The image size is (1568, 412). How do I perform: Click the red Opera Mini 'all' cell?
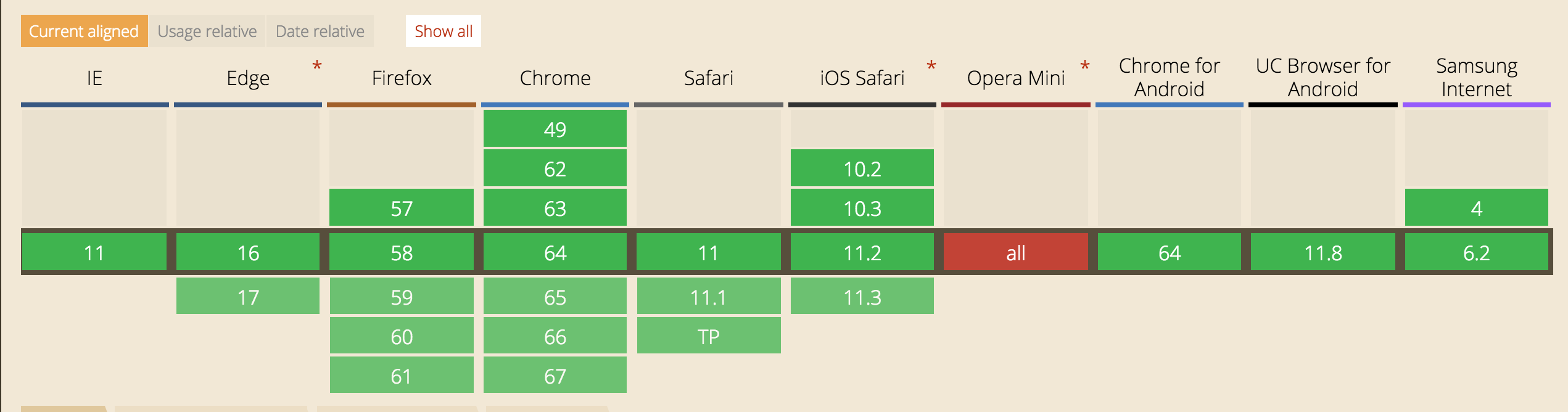[x=1015, y=252]
